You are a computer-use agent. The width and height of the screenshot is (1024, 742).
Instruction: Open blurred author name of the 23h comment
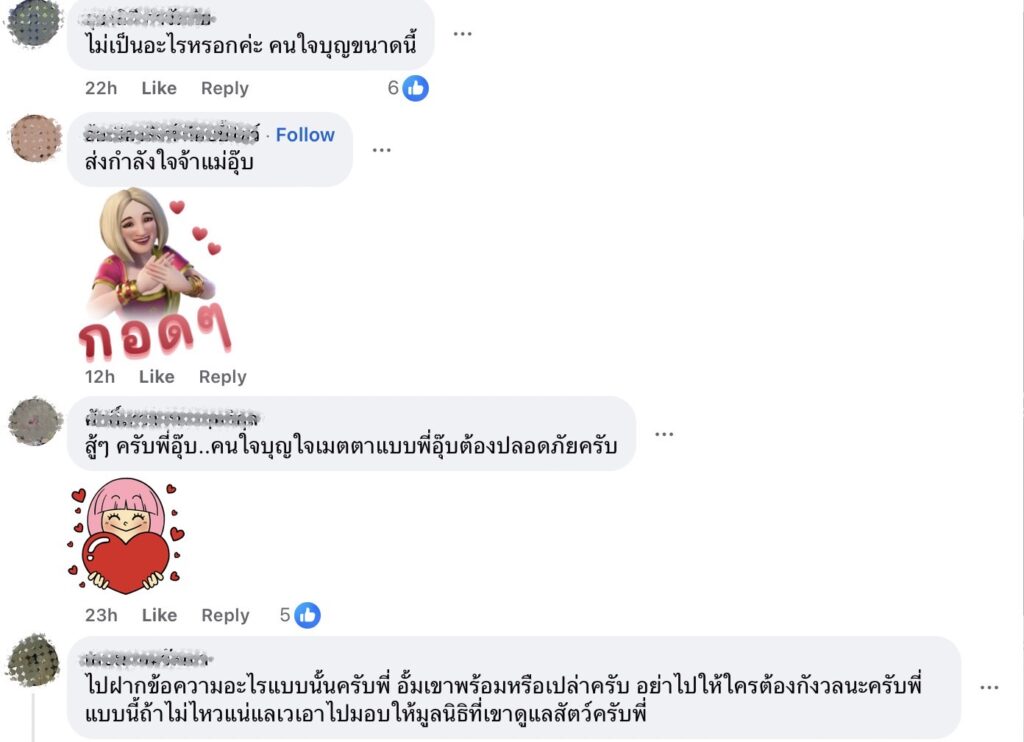click(x=172, y=417)
